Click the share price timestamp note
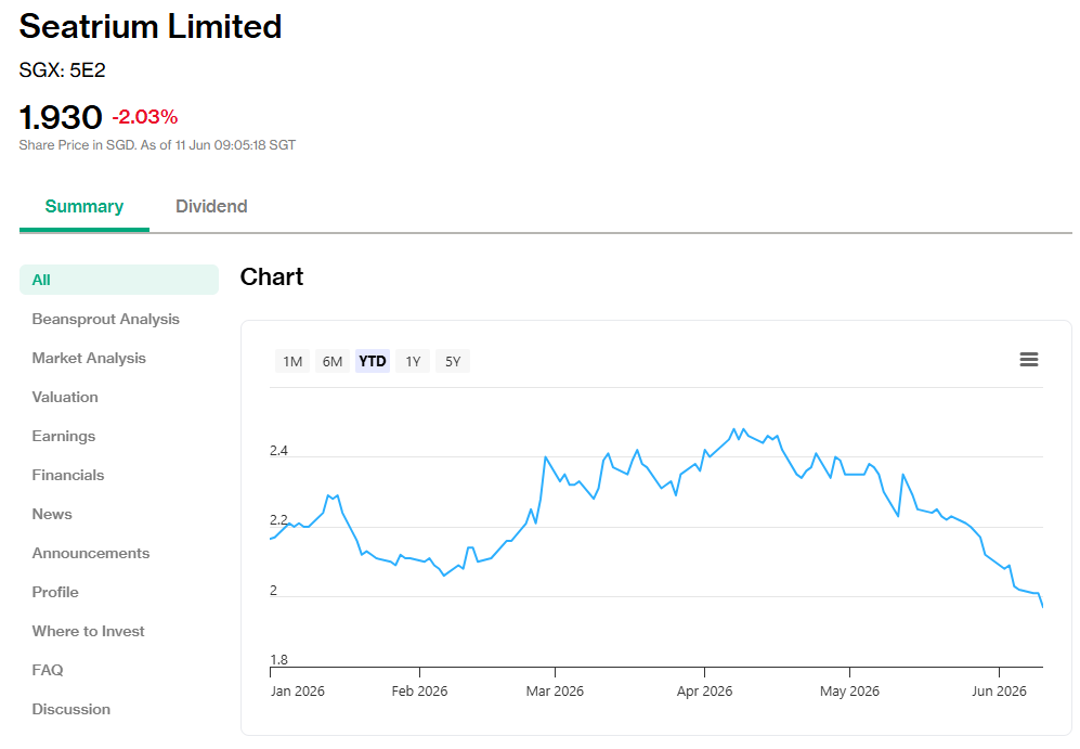This screenshot has height=749, width=1080. coord(157,145)
